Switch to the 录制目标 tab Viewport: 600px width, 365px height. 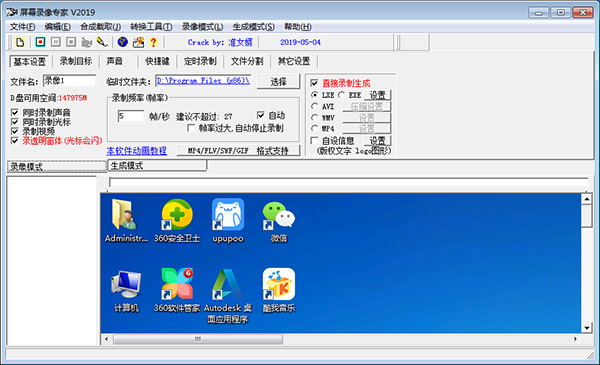point(76,61)
